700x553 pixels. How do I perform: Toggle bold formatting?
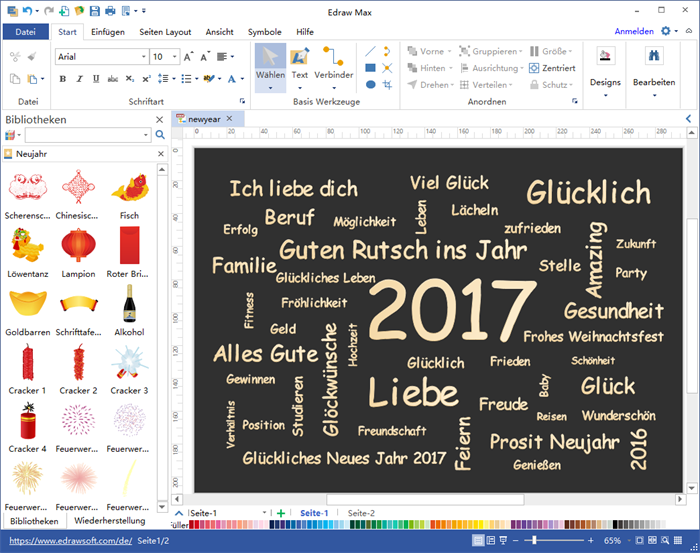pyautogui.click(x=62, y=79)
